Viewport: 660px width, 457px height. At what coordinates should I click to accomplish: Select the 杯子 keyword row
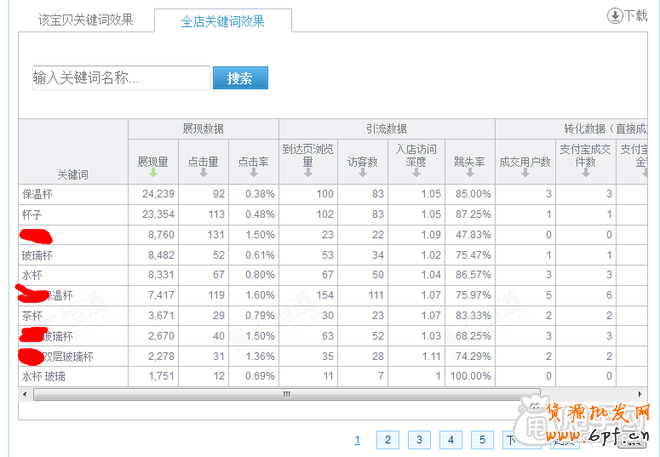[333, 215]
